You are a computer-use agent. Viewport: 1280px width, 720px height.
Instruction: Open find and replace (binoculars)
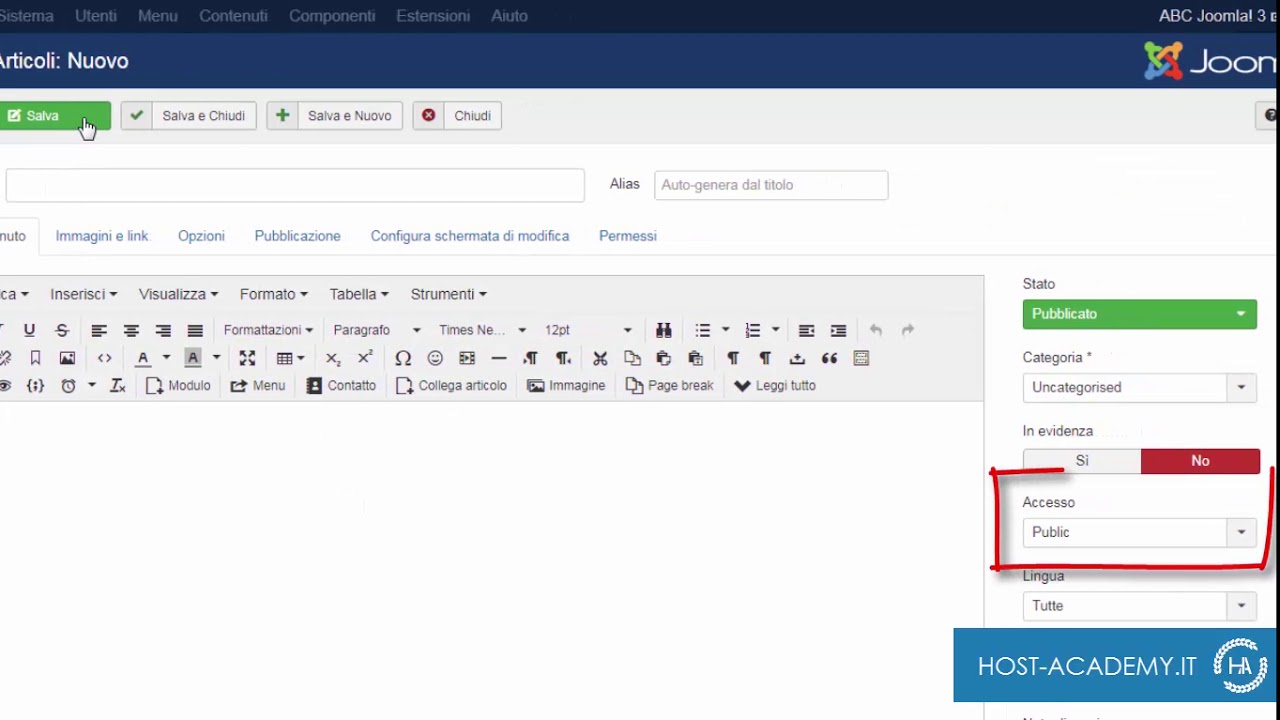pyautogui.click(x=664, y=330)
